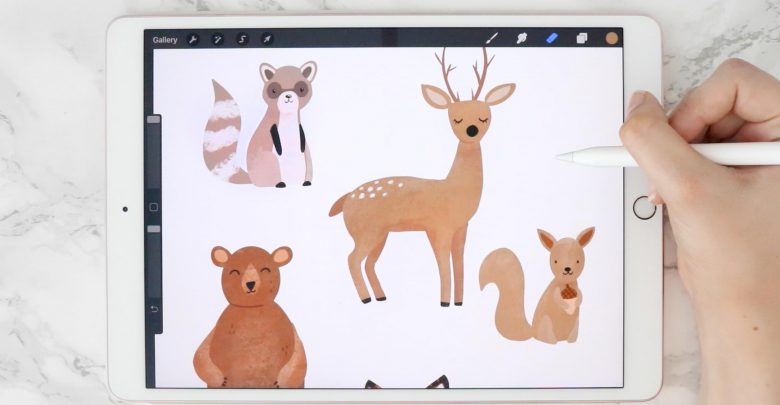This screenshot has width=780, height=405.
Task: Tap the Undo arrow in sidebar
Action: point(154,309)
